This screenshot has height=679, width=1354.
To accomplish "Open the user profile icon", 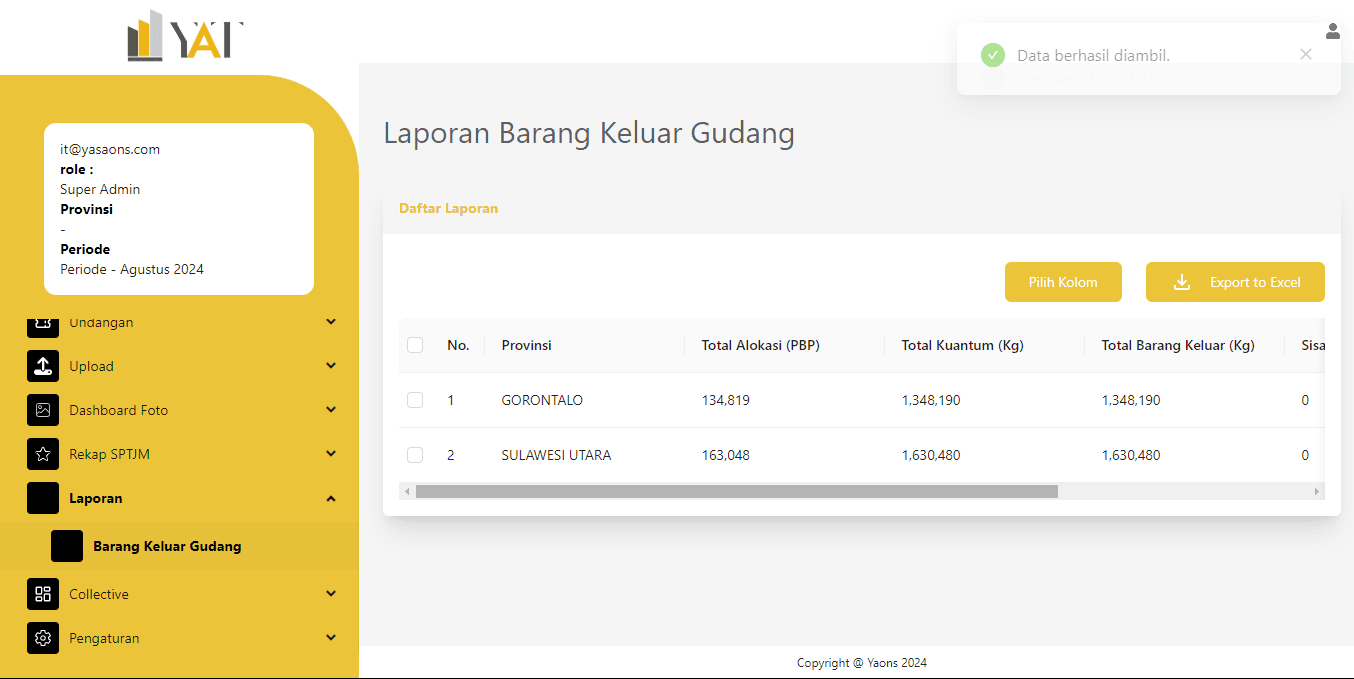I will 1332,31.
